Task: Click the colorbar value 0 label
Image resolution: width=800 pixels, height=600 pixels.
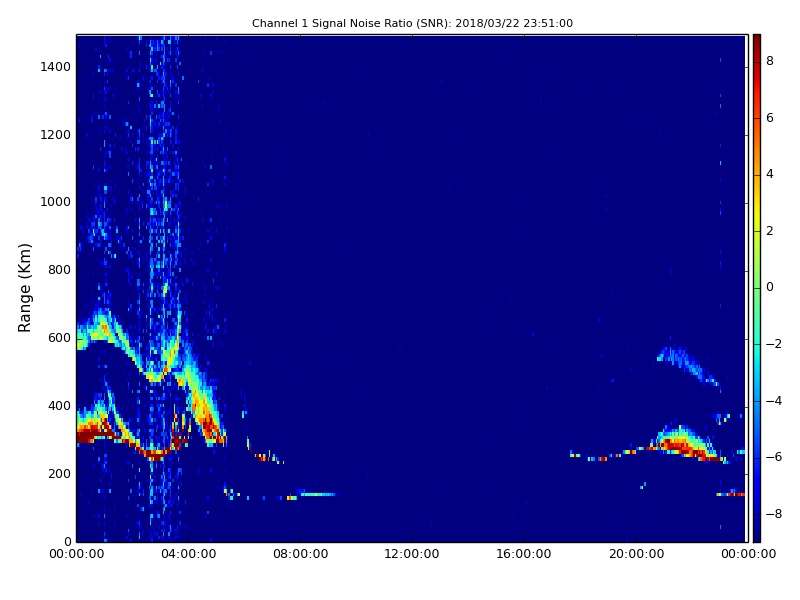Action: (770, 287)
